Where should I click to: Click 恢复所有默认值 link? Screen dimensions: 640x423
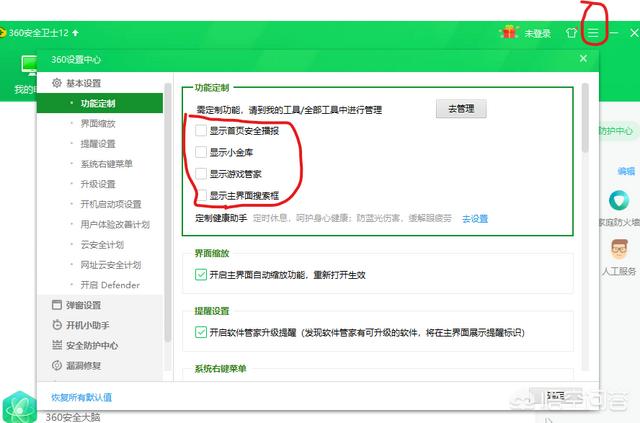82,397
